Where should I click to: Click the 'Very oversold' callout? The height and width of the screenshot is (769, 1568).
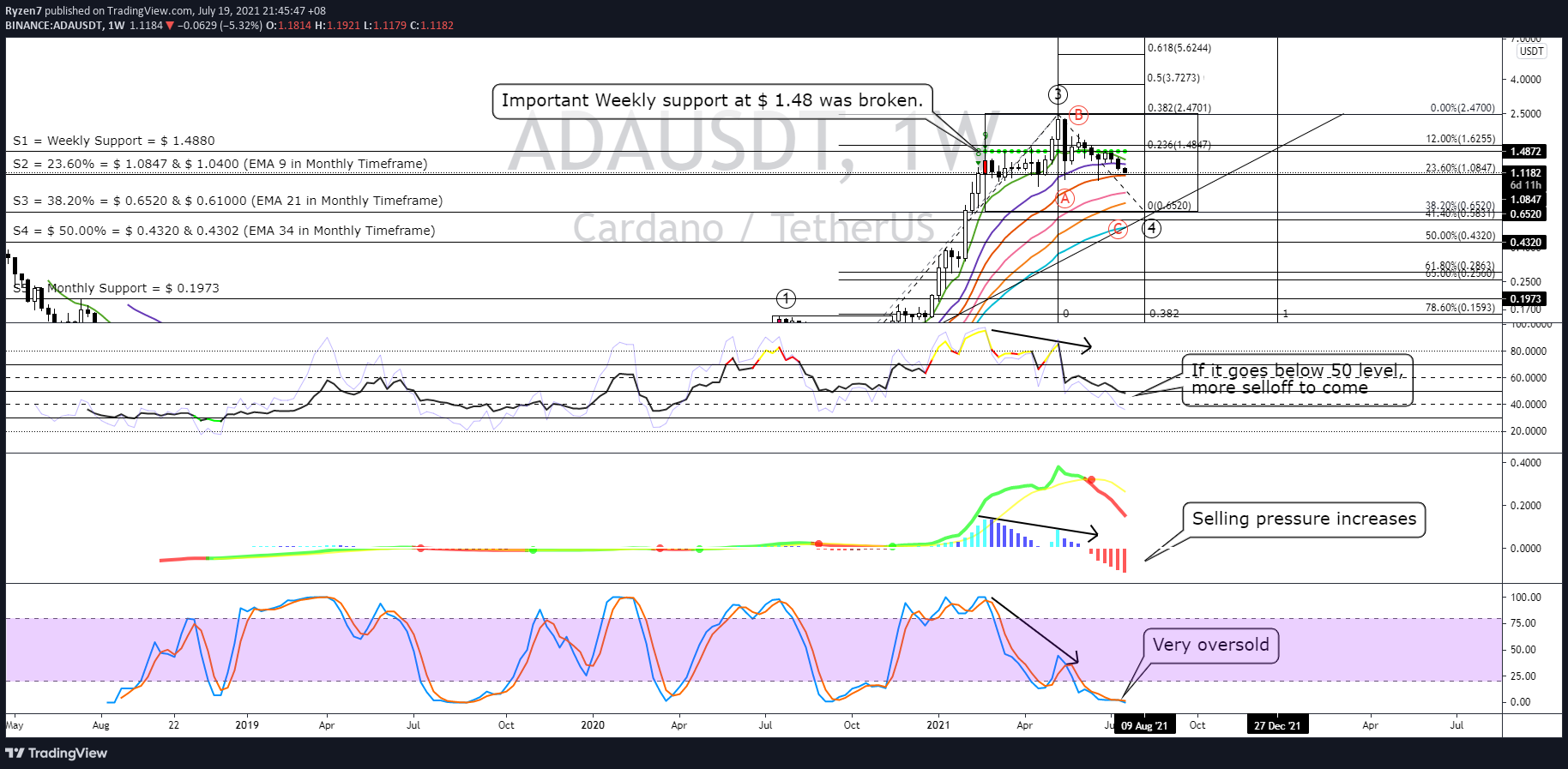(1210, 646)
